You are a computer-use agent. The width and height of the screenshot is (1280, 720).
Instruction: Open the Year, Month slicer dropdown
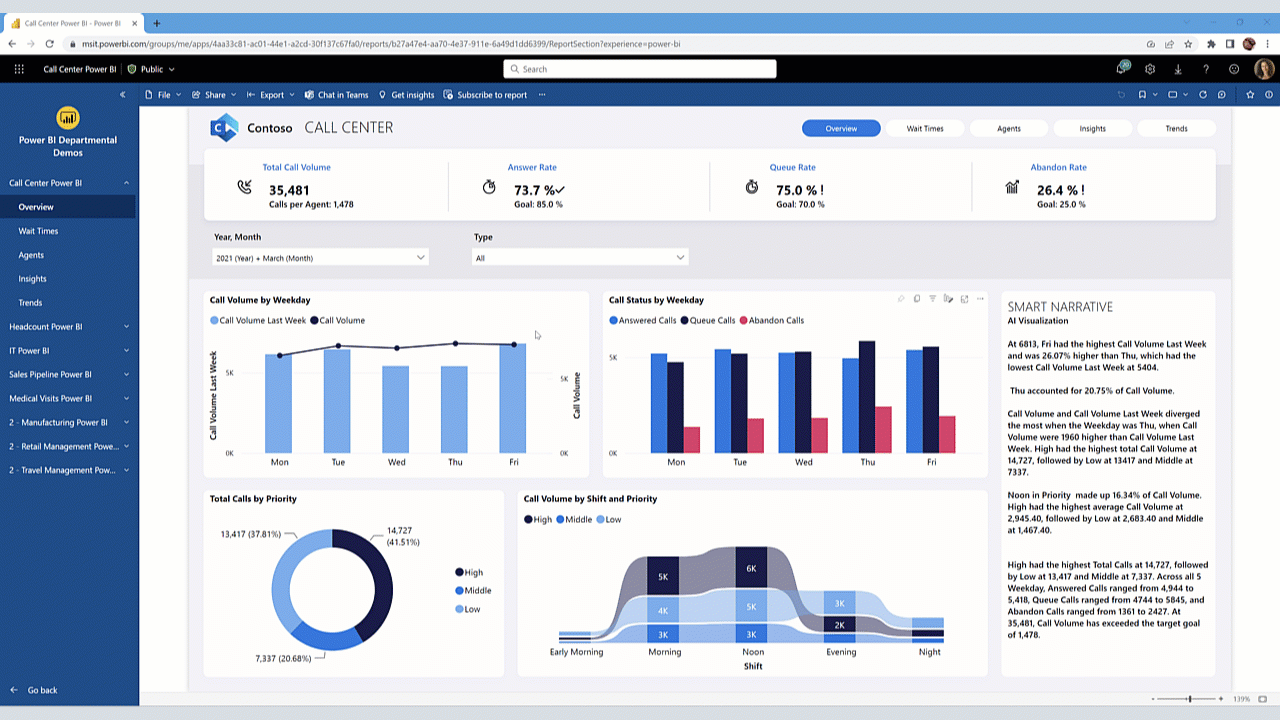coord(320,258)
